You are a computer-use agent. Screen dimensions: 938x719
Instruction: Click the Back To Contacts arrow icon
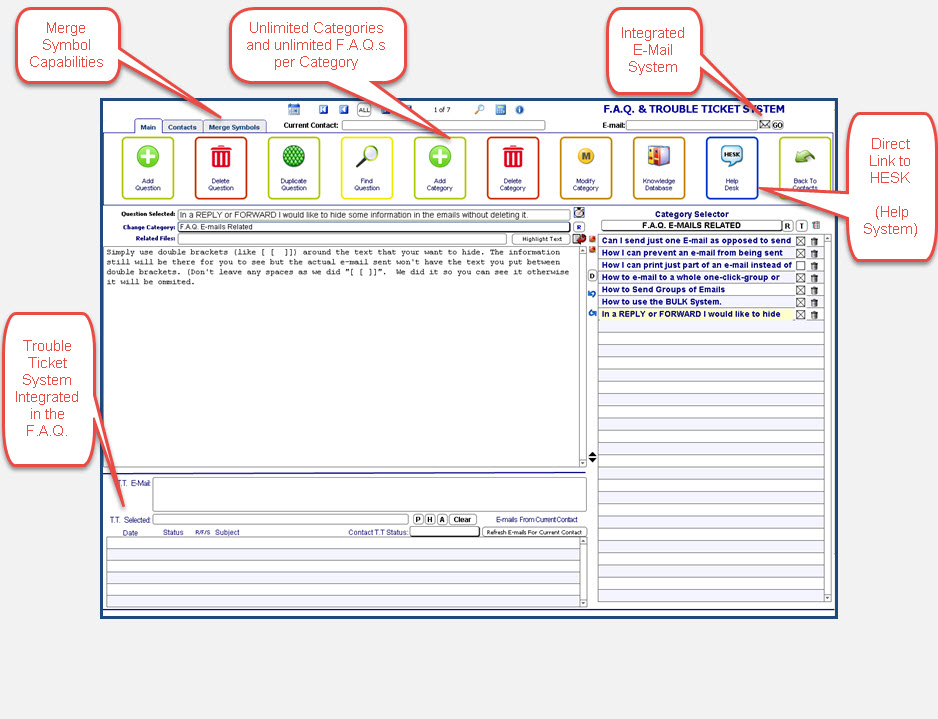click(804, 160)
